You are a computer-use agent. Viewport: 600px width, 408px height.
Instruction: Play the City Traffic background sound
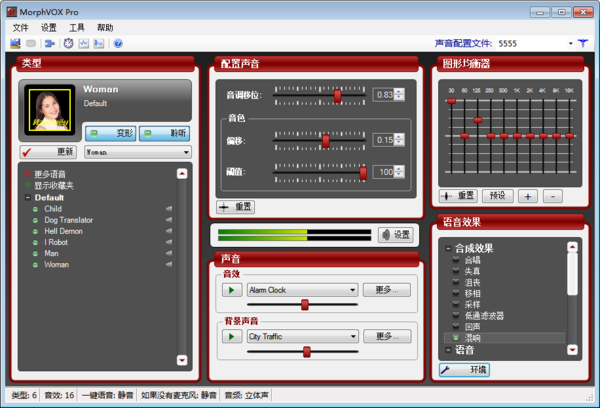tap(232, 336)
